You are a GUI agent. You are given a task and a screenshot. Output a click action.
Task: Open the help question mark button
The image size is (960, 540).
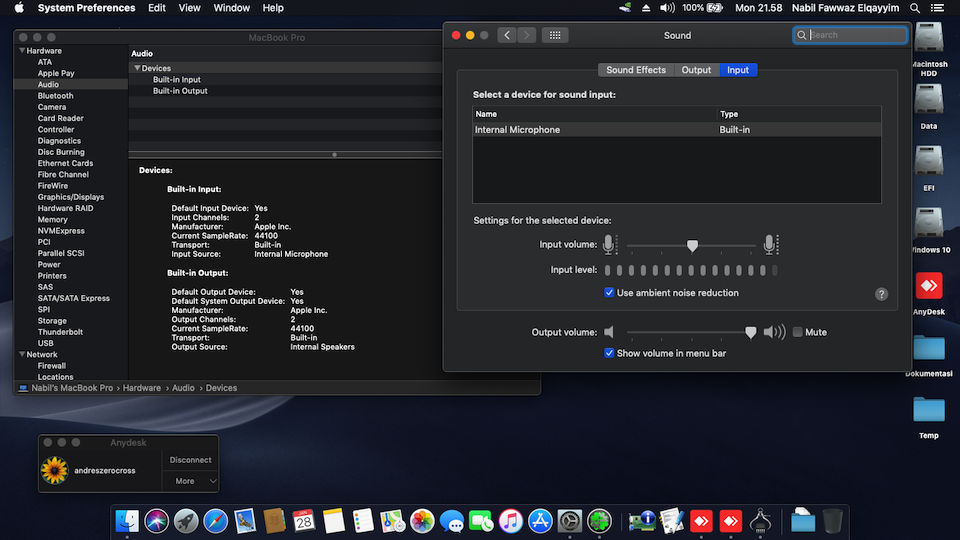(x=881, y=294)
